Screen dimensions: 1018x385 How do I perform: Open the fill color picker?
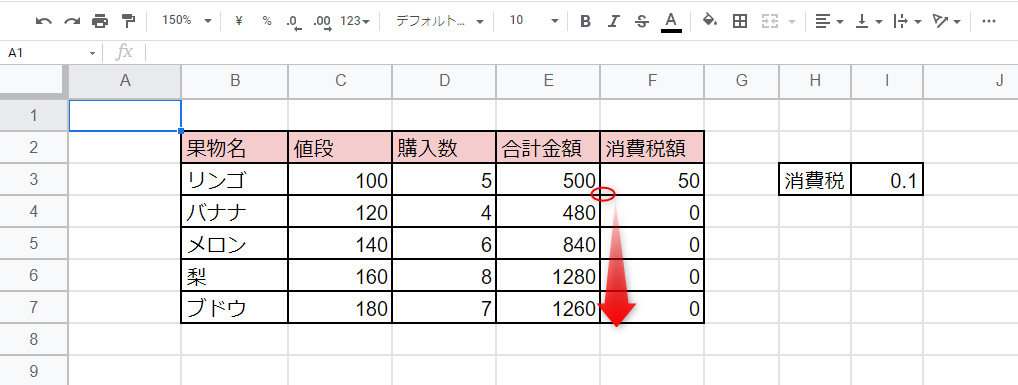pyautogui.click(x=710, y=21)
